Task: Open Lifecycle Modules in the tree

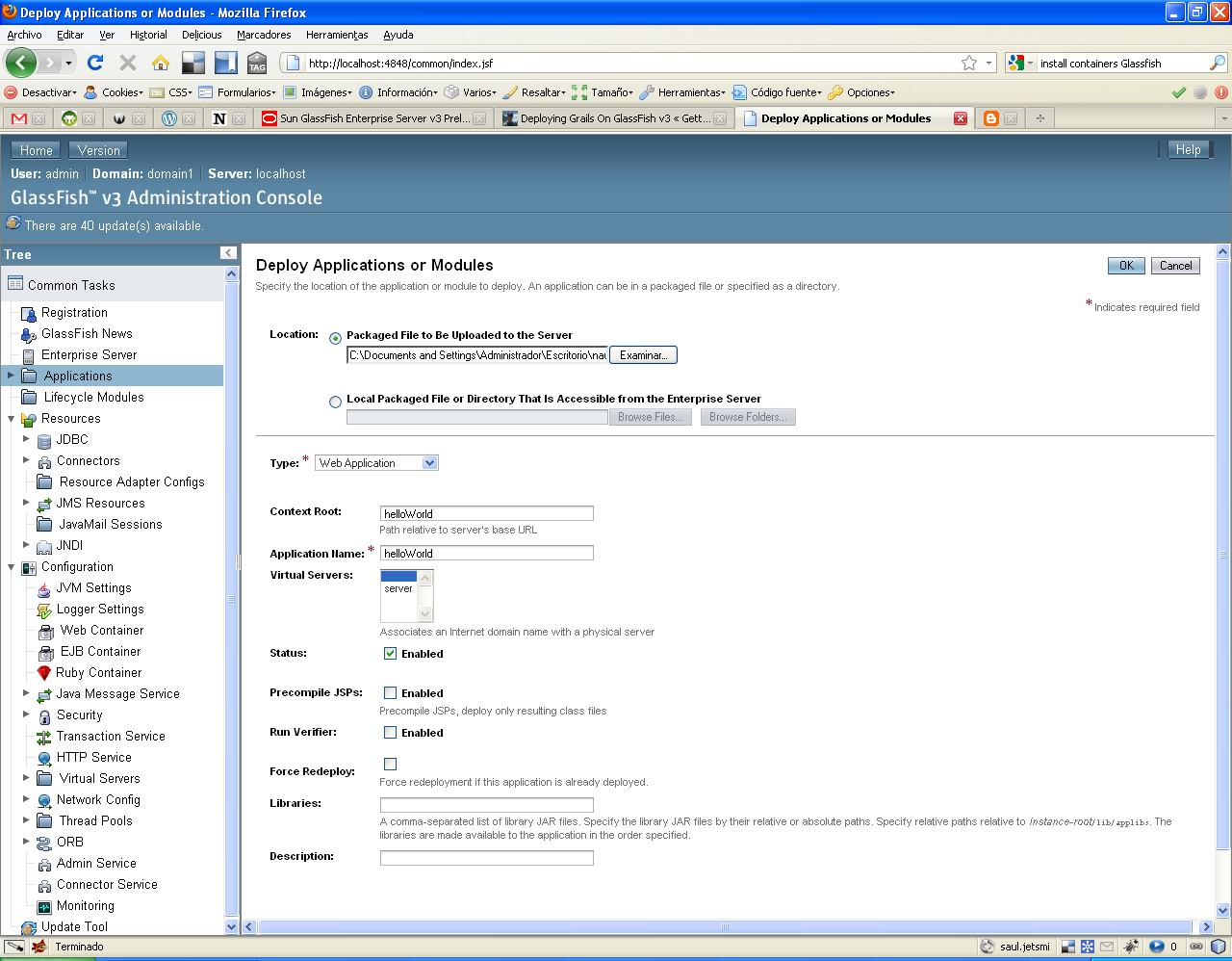Action: click(94, 397)
